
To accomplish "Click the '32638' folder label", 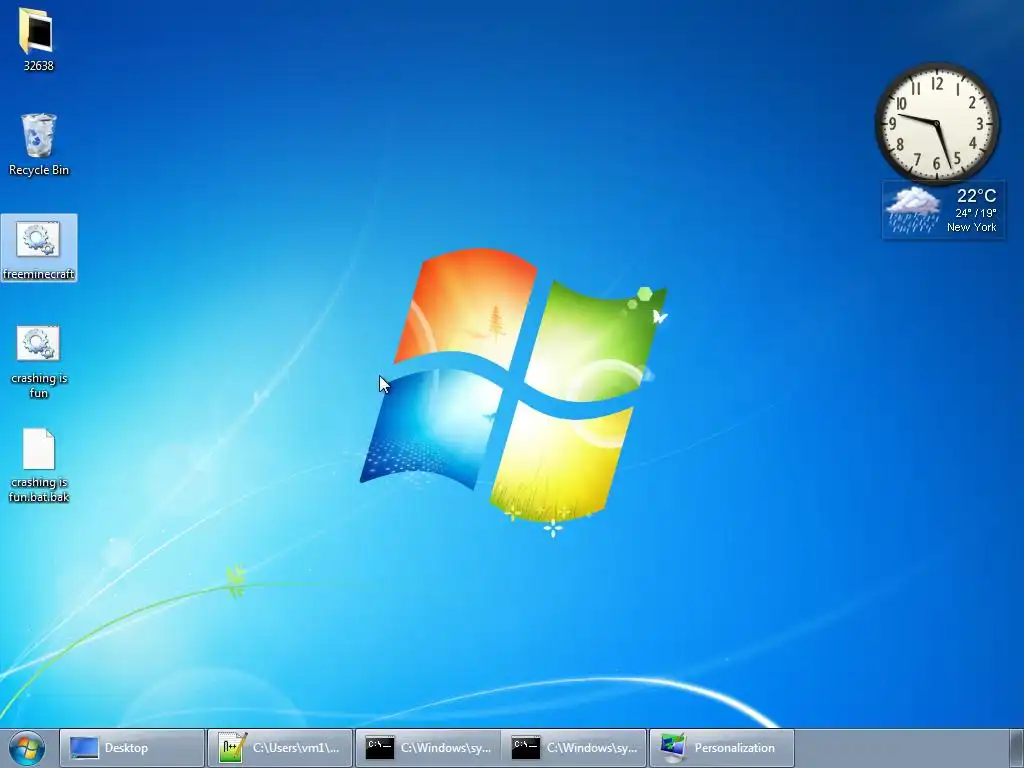I will [x=39, y=65].
